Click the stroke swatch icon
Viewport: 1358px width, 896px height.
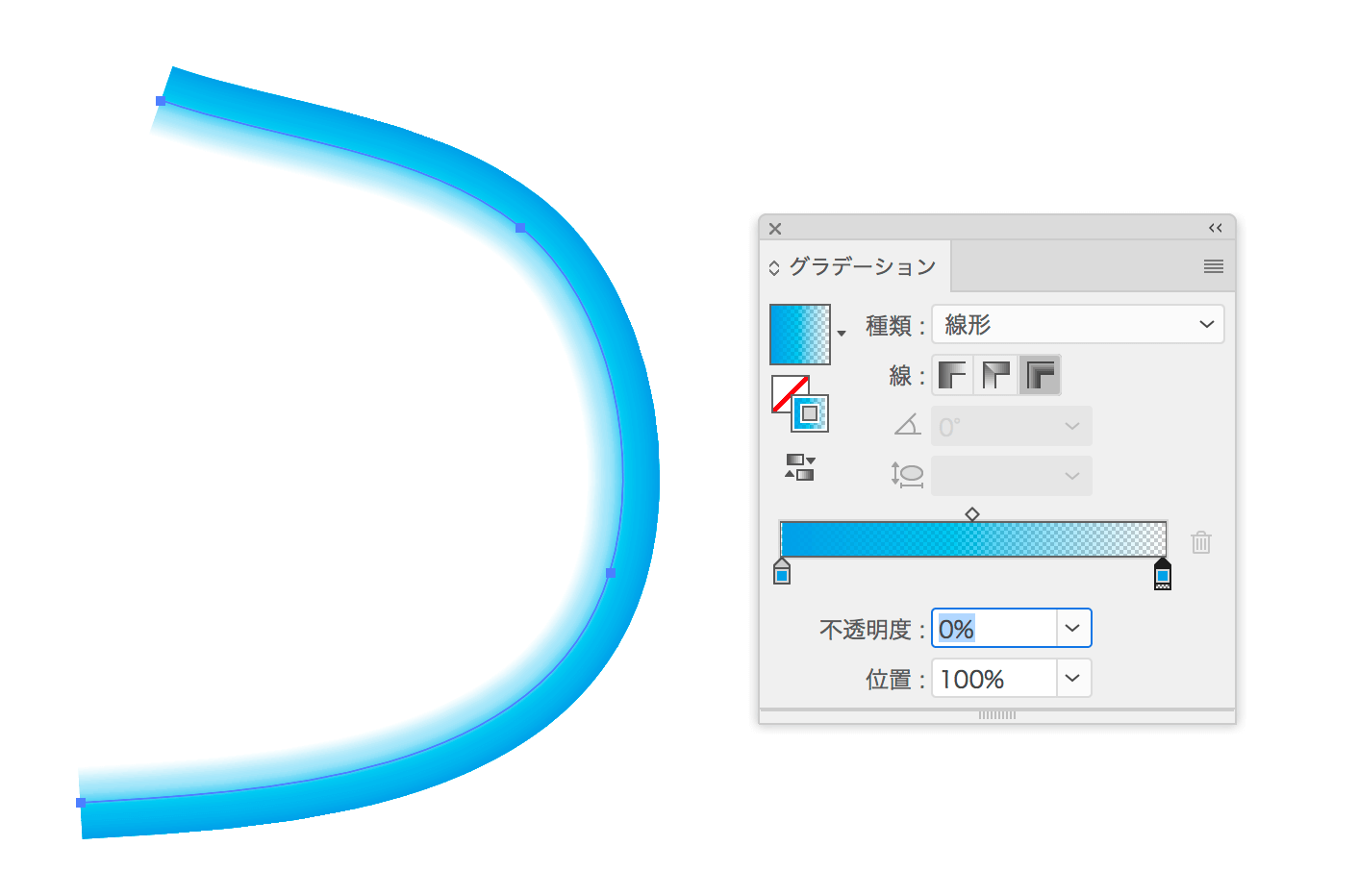(x=810, y=413)
